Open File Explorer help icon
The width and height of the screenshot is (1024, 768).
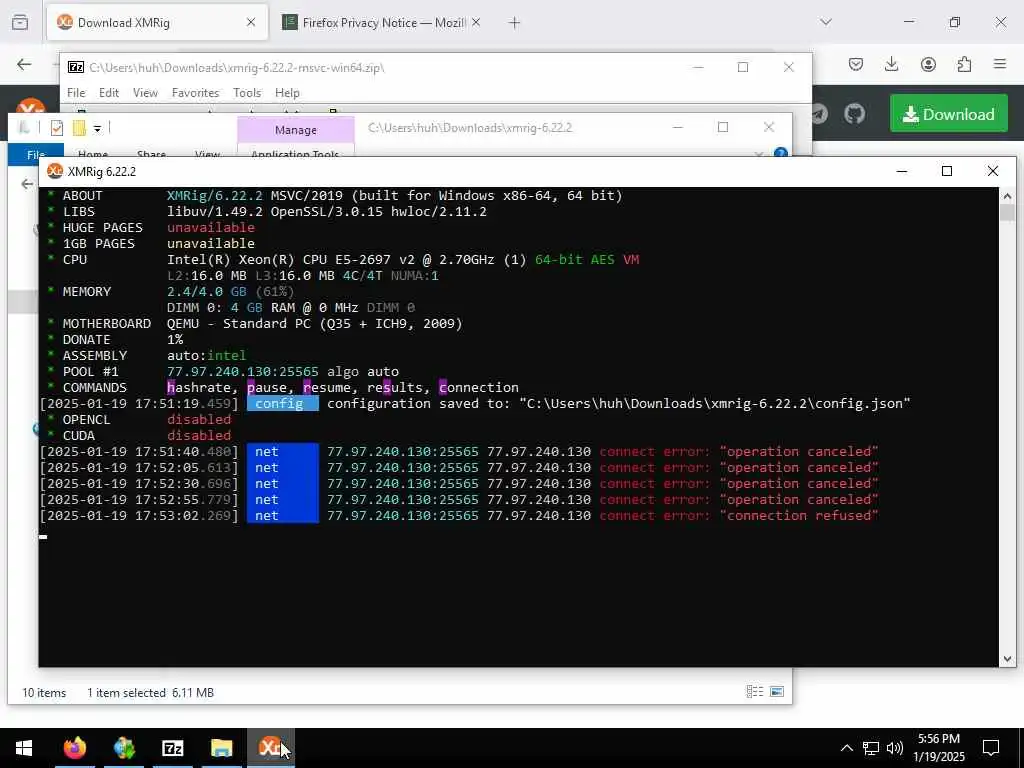[780, 153]
